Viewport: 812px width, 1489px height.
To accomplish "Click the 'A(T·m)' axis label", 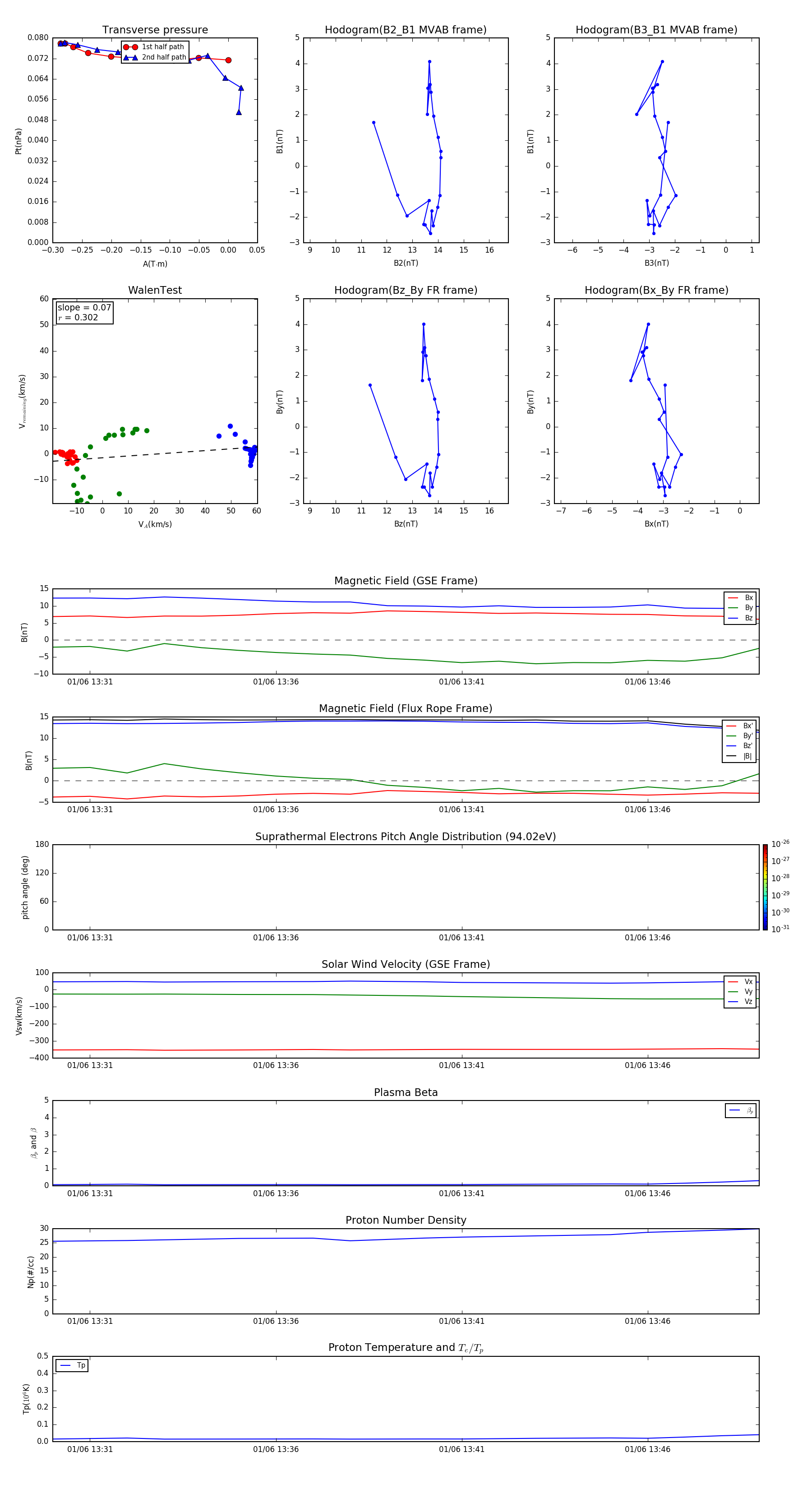I will [x=155, y=264].
